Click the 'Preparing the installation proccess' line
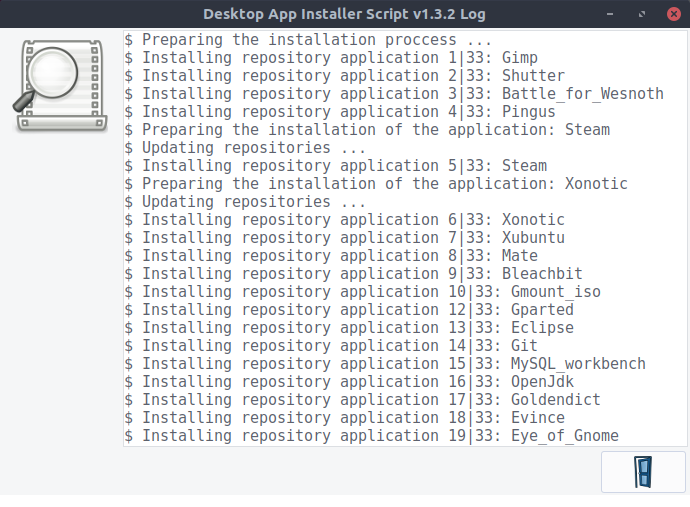 (316, 40)
